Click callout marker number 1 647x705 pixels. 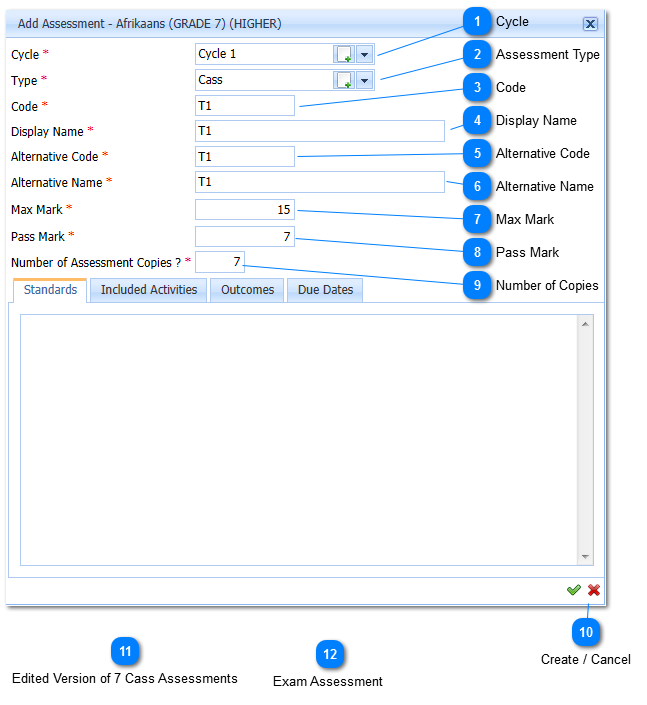point(478,22)
